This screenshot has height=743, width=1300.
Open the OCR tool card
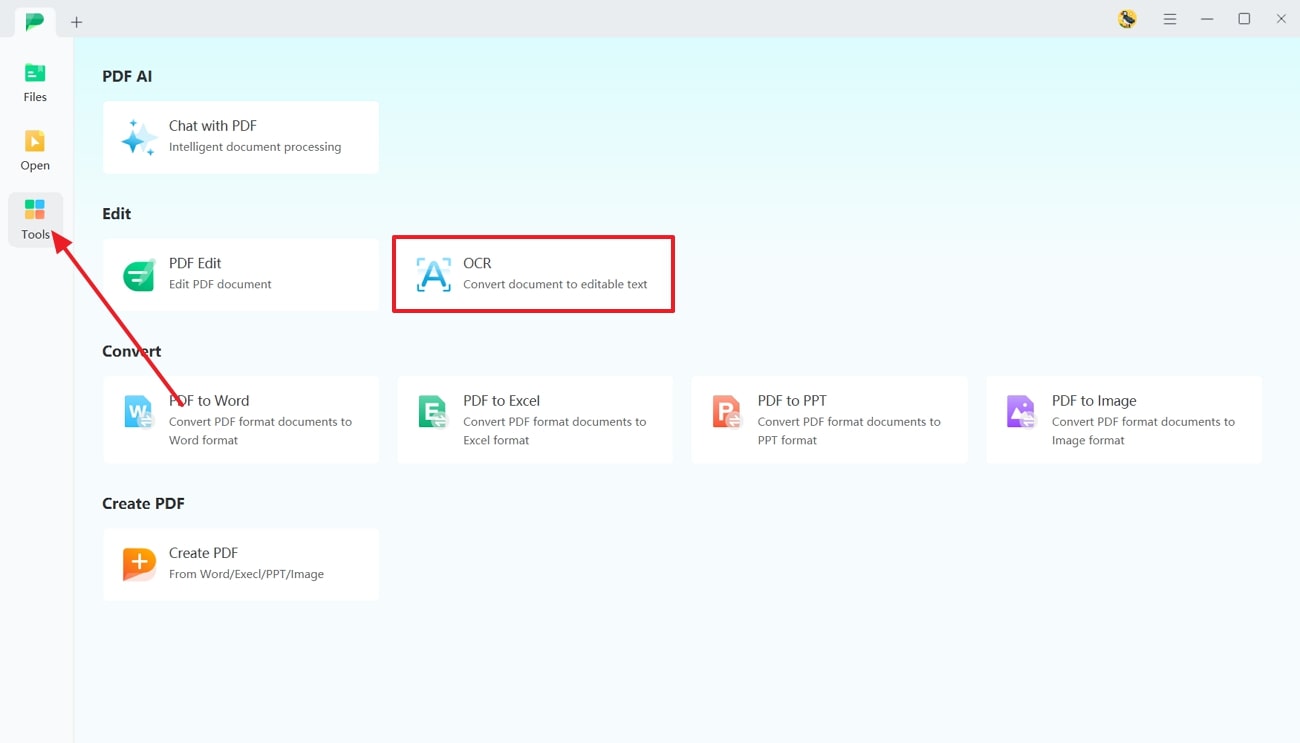533,274
